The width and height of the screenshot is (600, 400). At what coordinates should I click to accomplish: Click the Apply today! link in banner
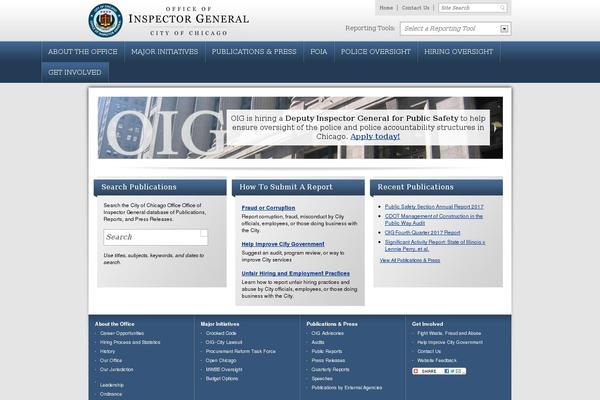pyautogui.click(x=375, y=137)
